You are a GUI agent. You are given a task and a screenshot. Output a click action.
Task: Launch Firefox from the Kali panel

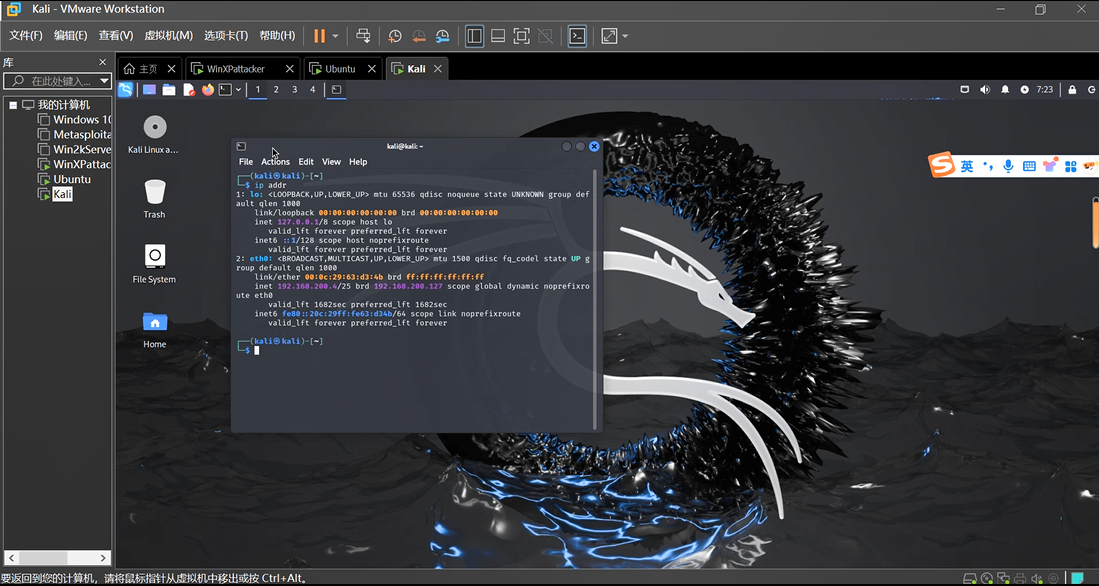coord(207,89)
